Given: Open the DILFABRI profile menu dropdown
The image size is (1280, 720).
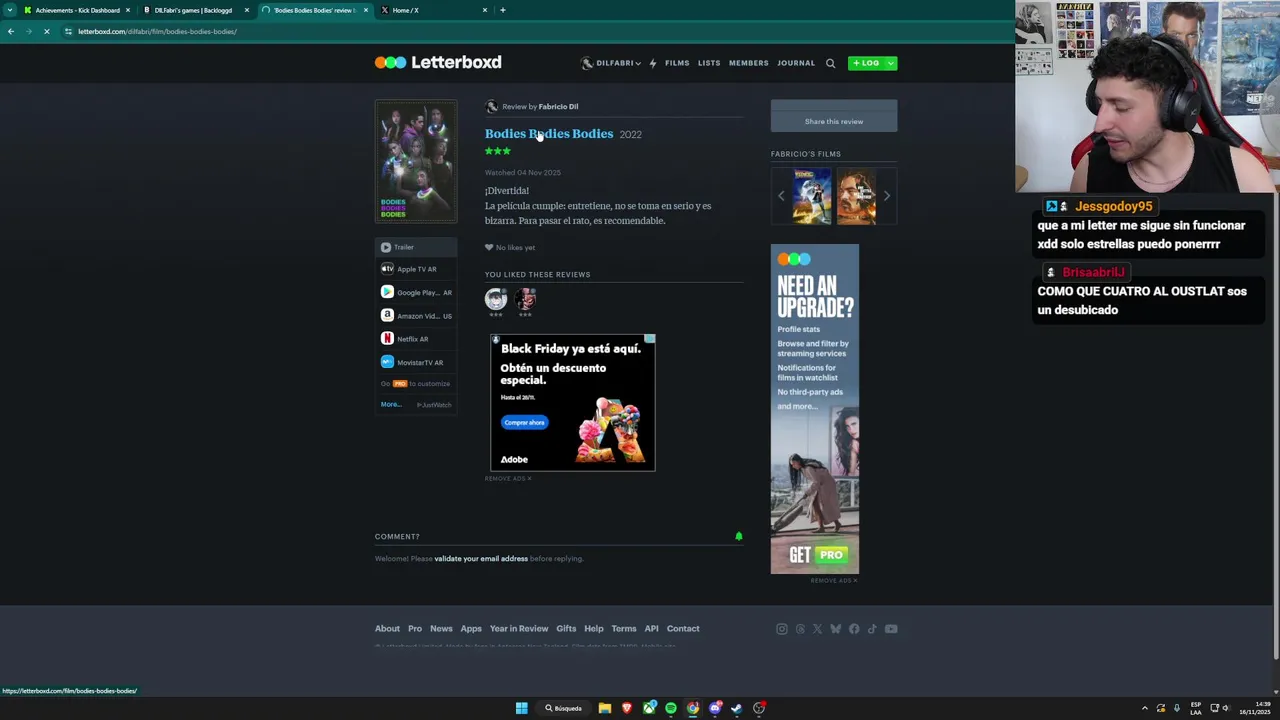Looking at the screenshot, I should click(x=611, y=63).
